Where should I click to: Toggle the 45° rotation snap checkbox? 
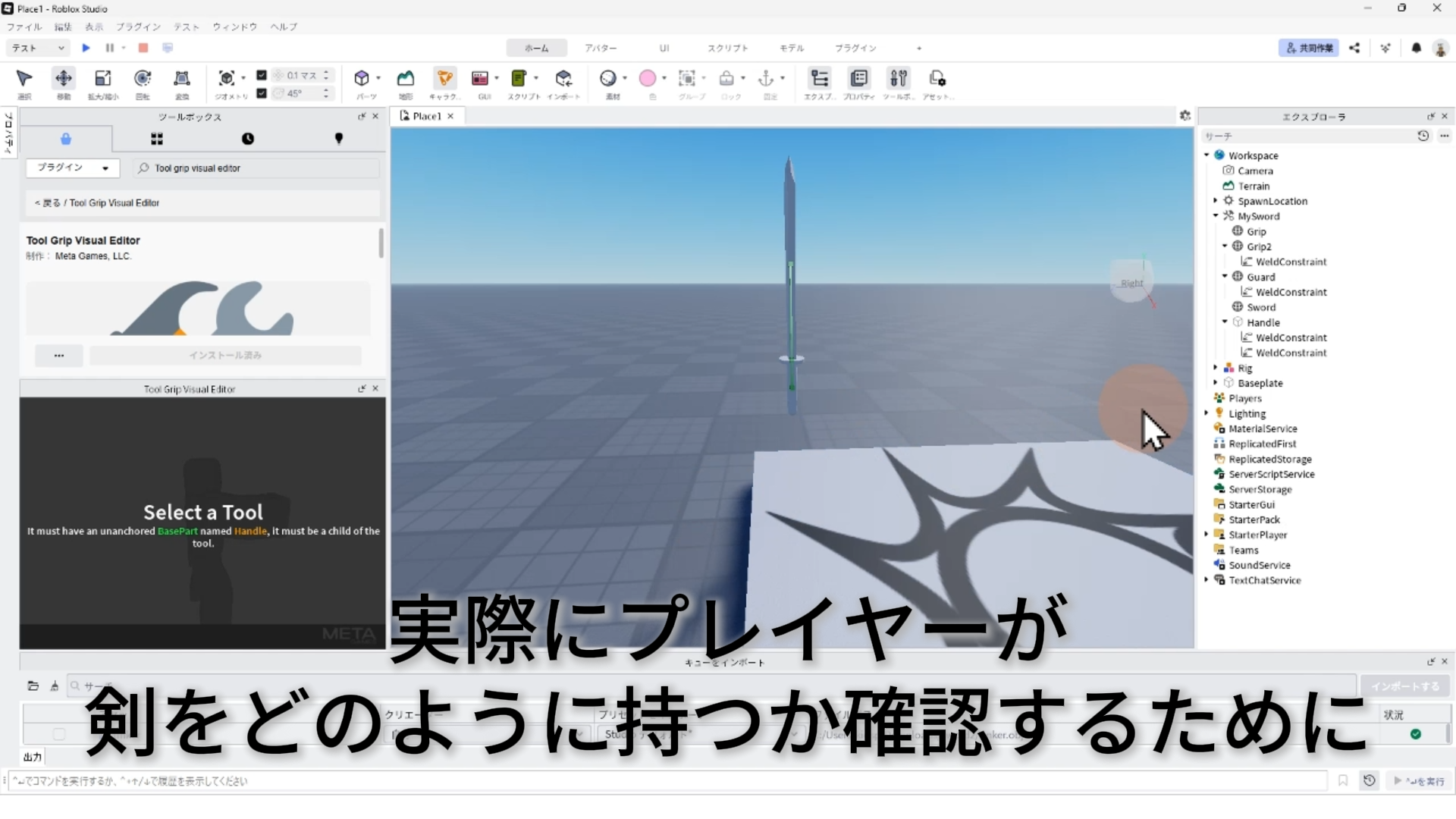(x=262, y=93)
